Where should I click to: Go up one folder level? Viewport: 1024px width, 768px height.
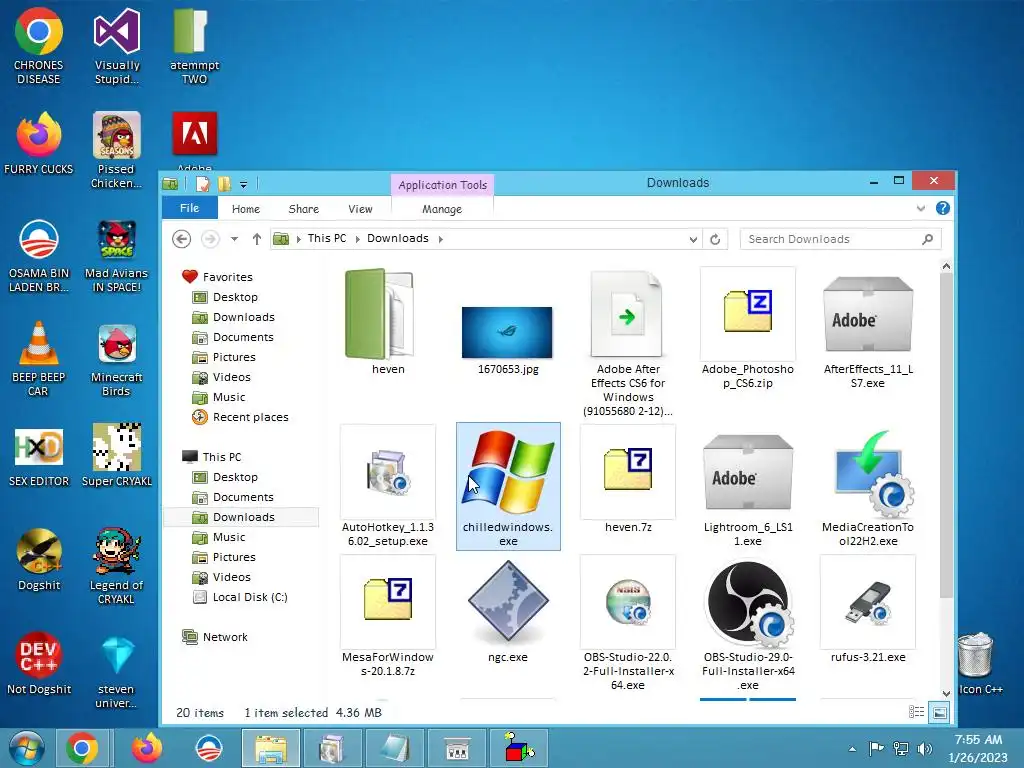coord(257,239)
